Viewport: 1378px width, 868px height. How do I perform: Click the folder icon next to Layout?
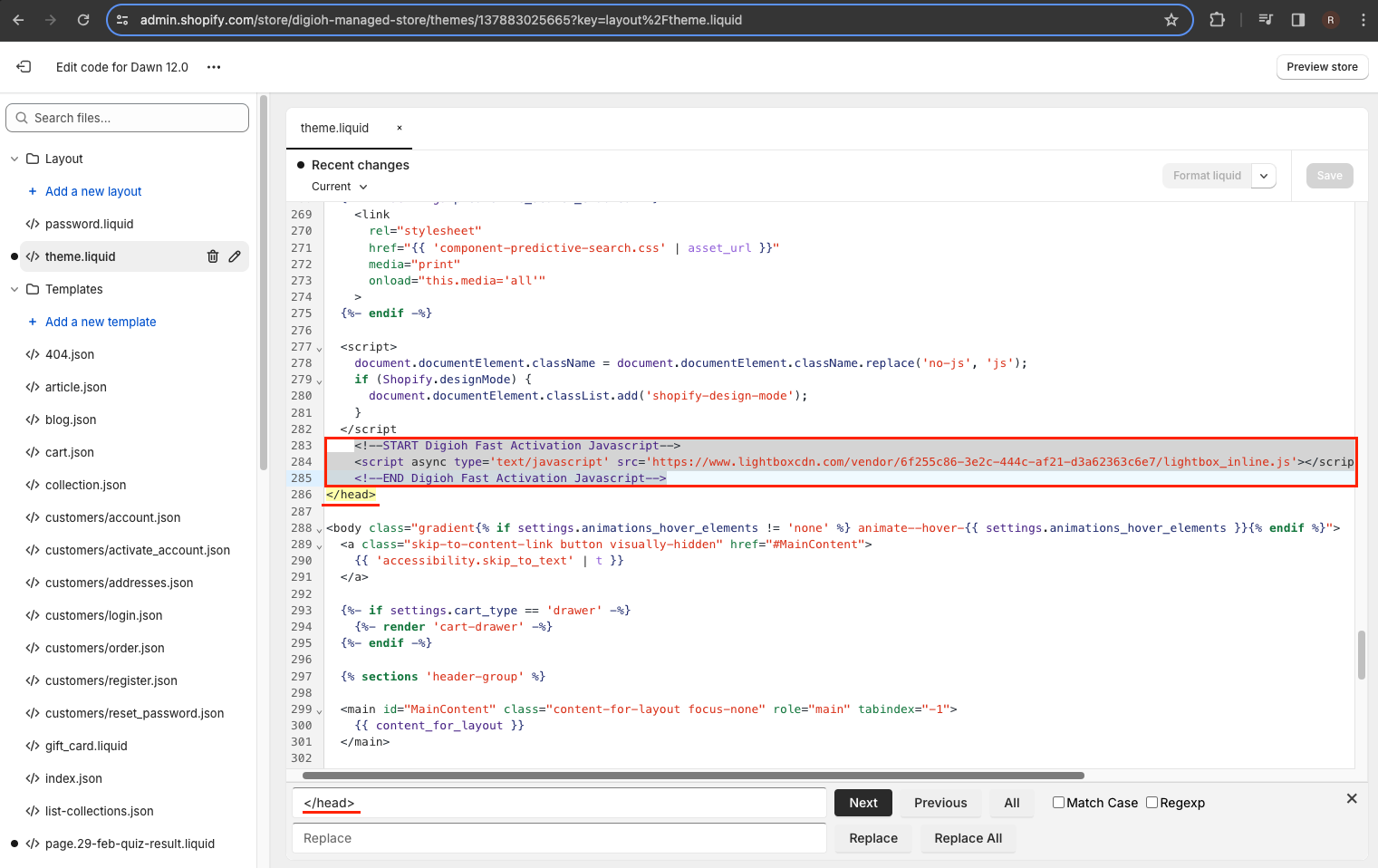[x=33, y=159]
